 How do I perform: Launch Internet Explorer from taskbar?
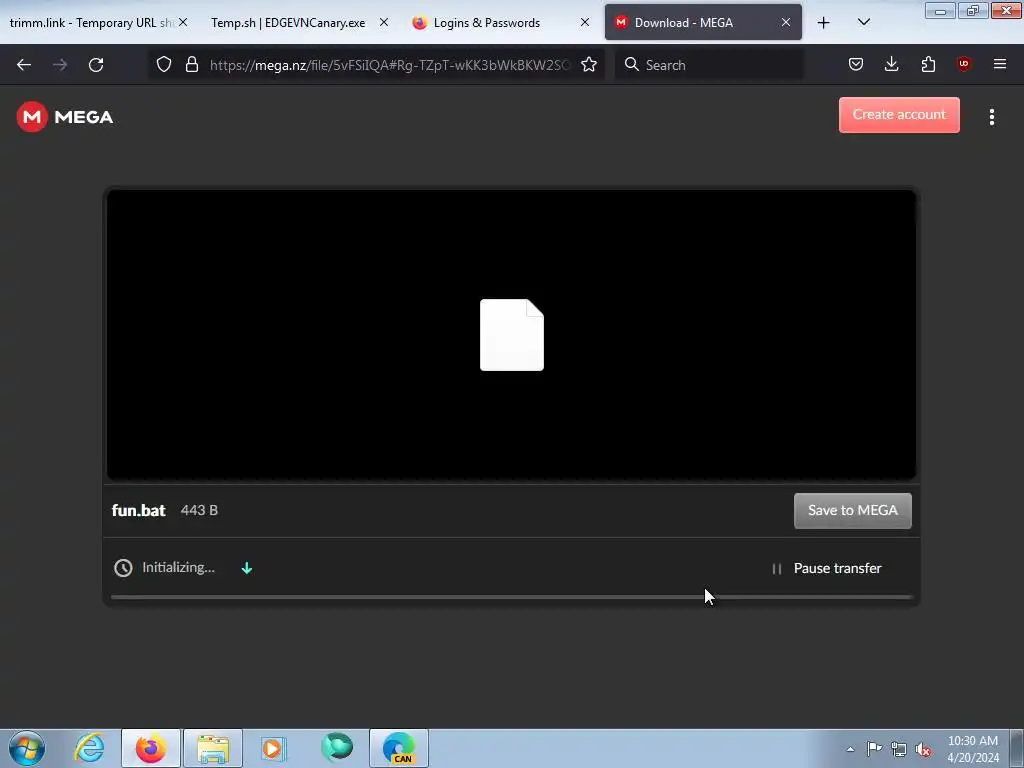click(89, 748)
